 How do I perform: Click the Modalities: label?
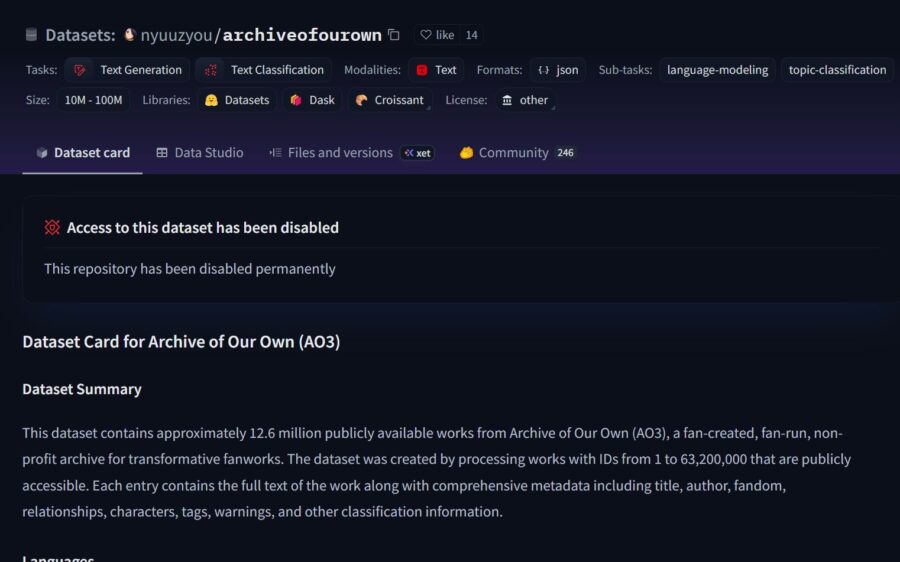(372, 70)
